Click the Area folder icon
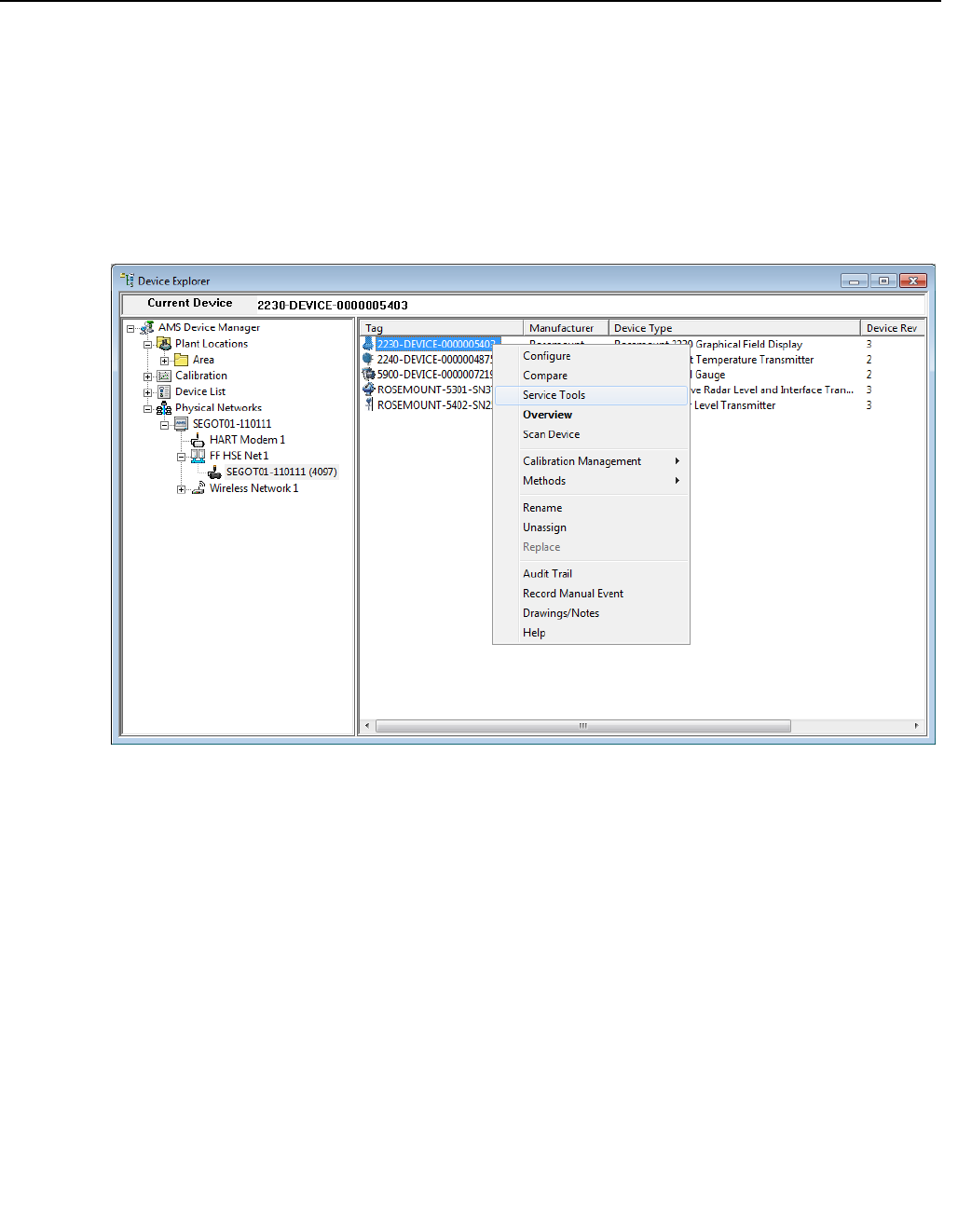The width and height of the screenshot is (958, 1232). click(182, 360)
